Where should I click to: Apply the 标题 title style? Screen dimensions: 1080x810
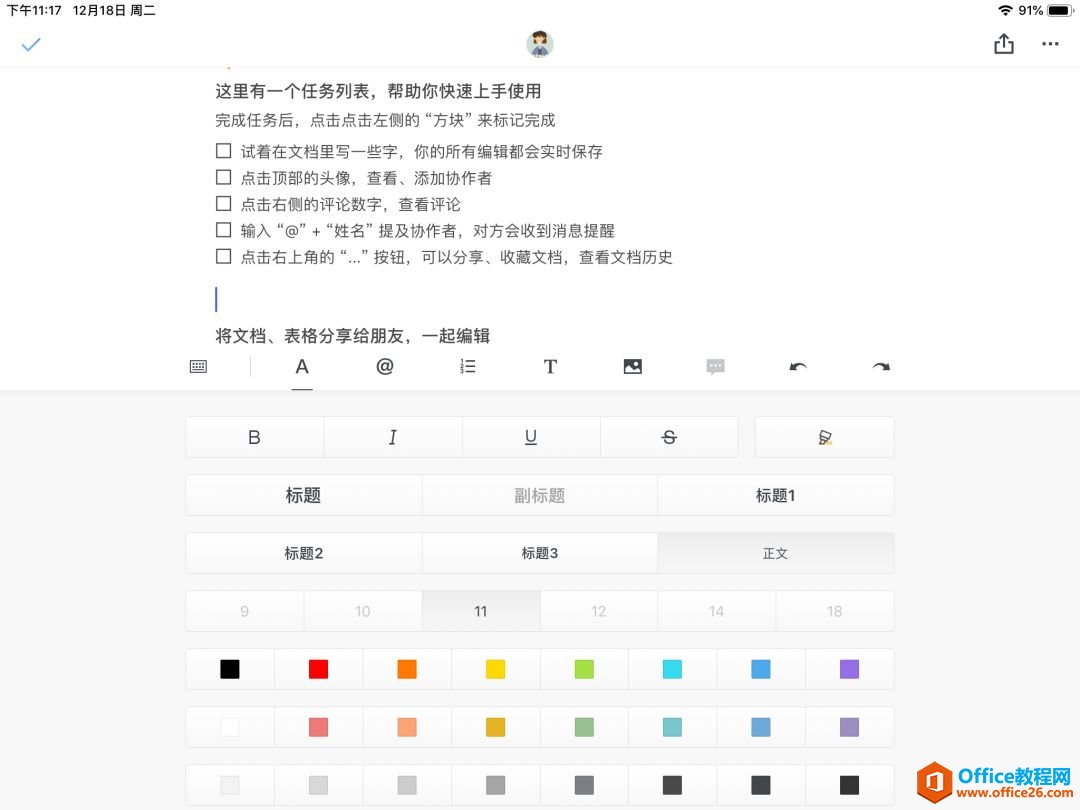(x=304, y=495)
